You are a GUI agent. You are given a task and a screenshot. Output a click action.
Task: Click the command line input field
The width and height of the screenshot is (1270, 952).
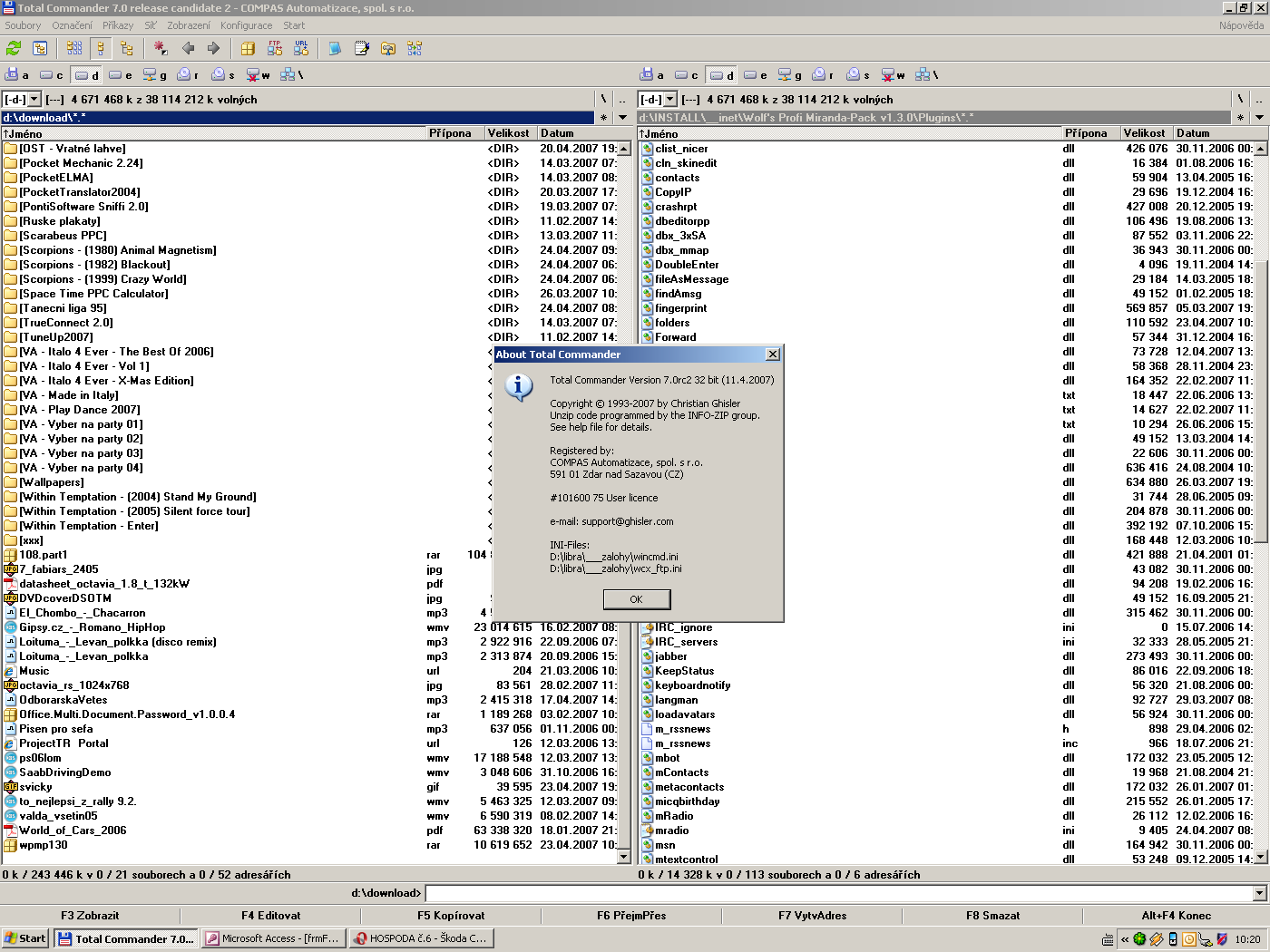click(x=838, y=893)
